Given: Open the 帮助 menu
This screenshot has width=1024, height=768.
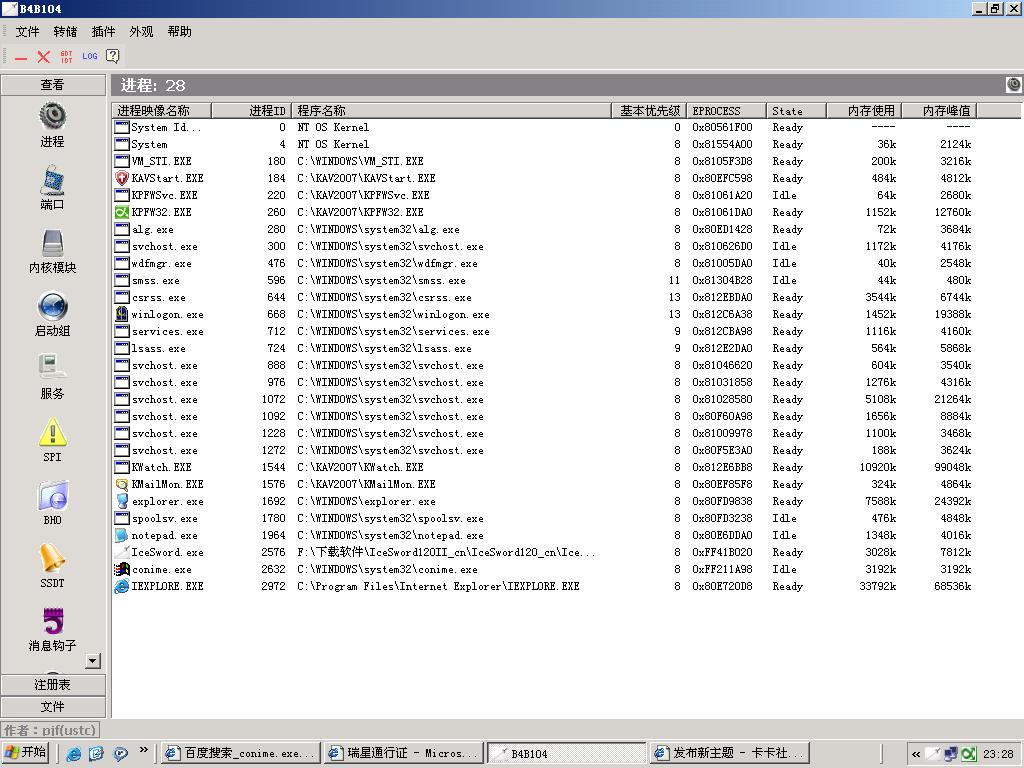Looking at the screenshot, I should 180,31.
